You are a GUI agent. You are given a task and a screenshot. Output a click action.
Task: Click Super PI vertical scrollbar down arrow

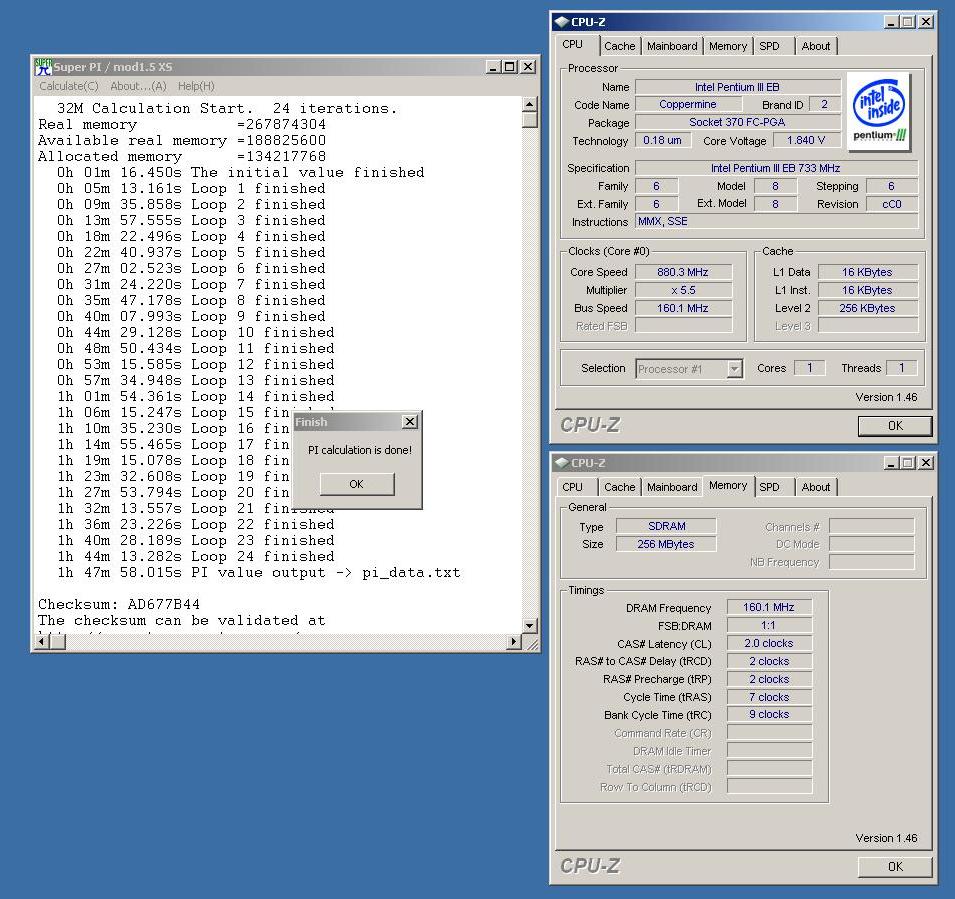[x=530, y=626]
